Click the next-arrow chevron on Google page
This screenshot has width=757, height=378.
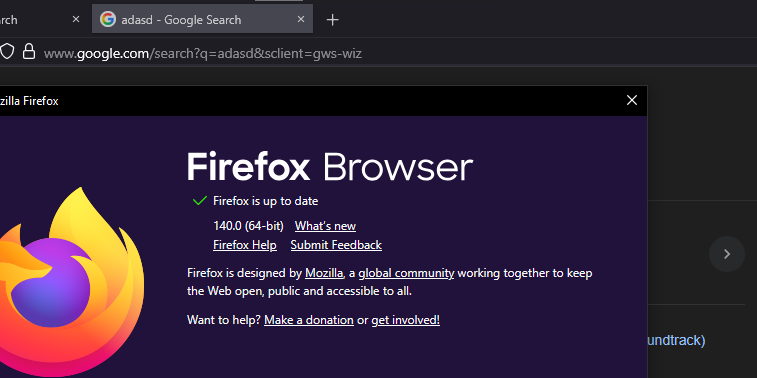[727, 254]
